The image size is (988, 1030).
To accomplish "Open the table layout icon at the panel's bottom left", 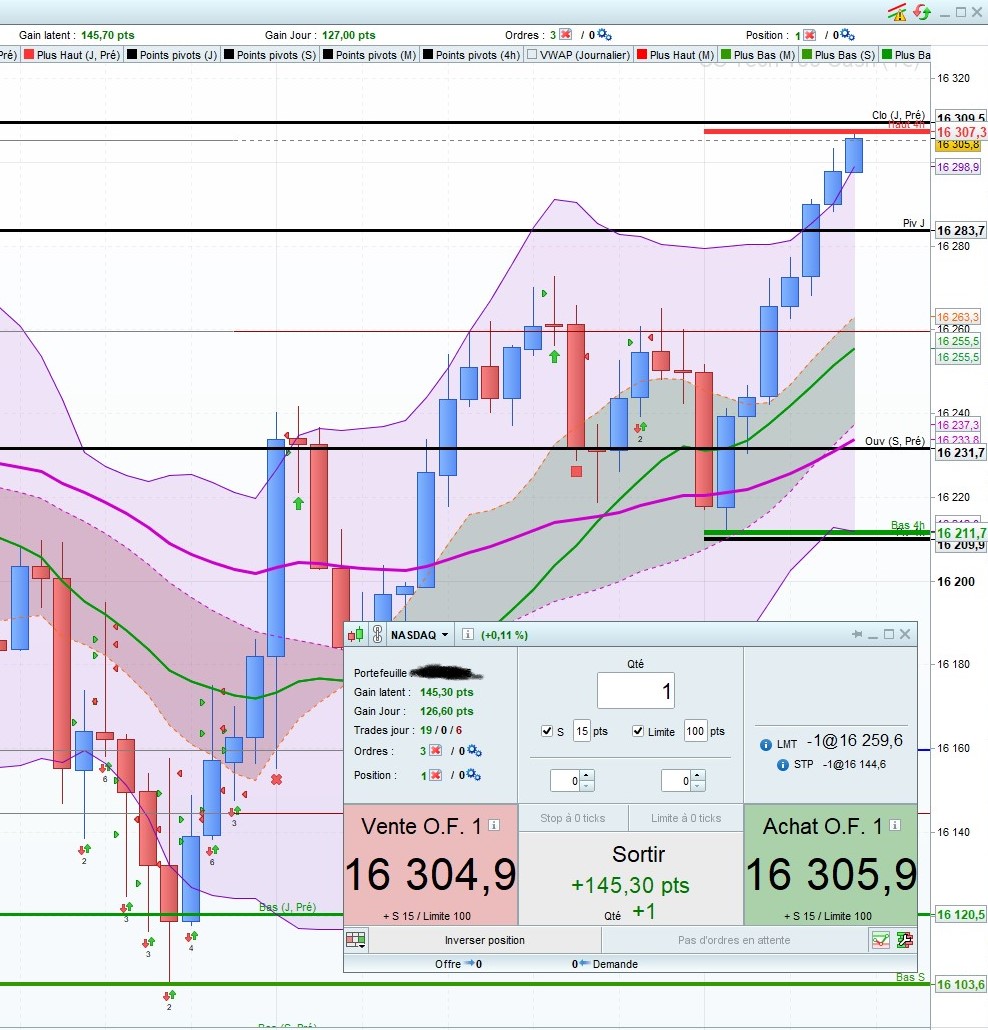I will 356,940.
